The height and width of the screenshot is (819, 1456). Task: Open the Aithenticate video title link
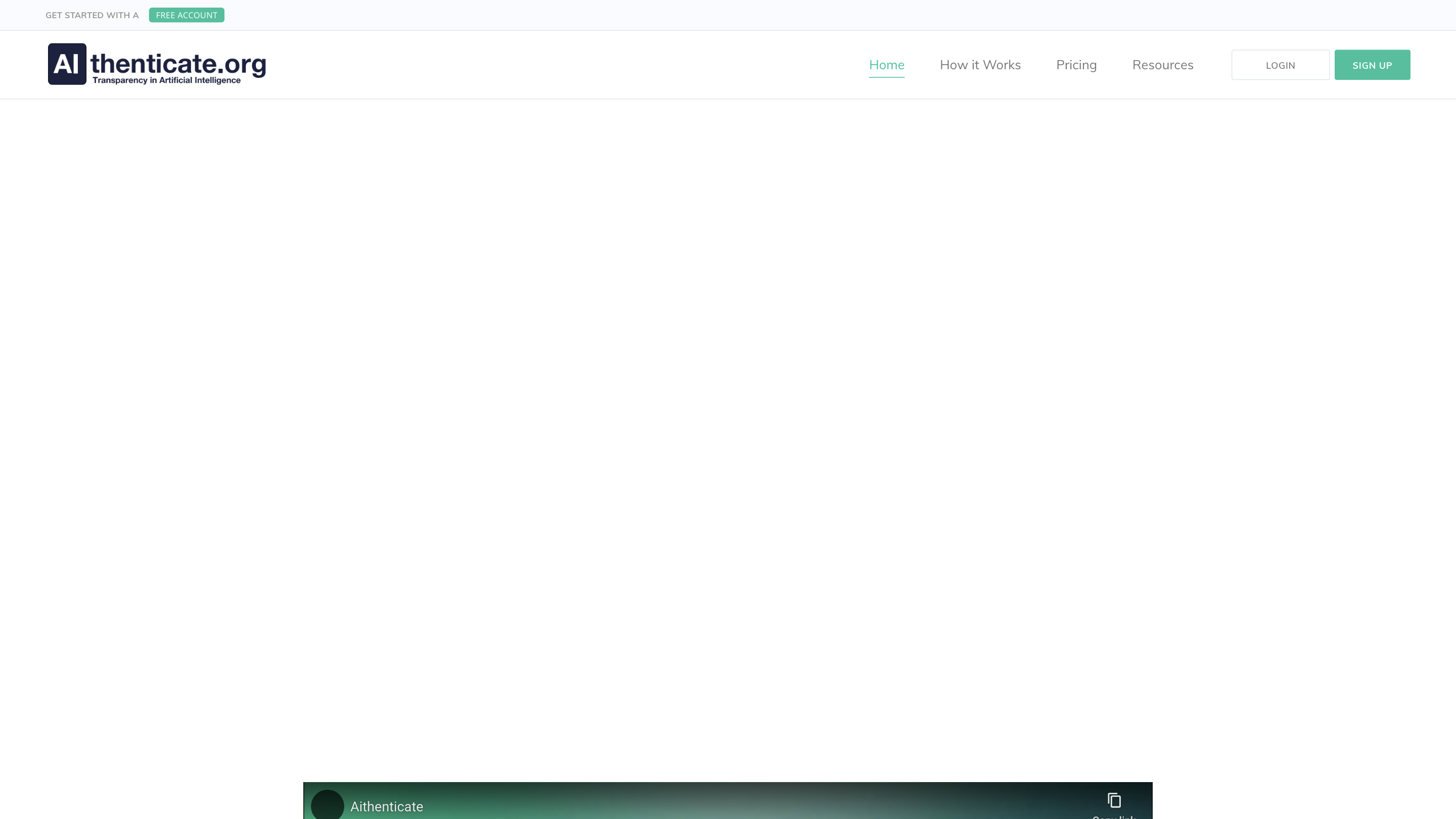pos(387,806)
